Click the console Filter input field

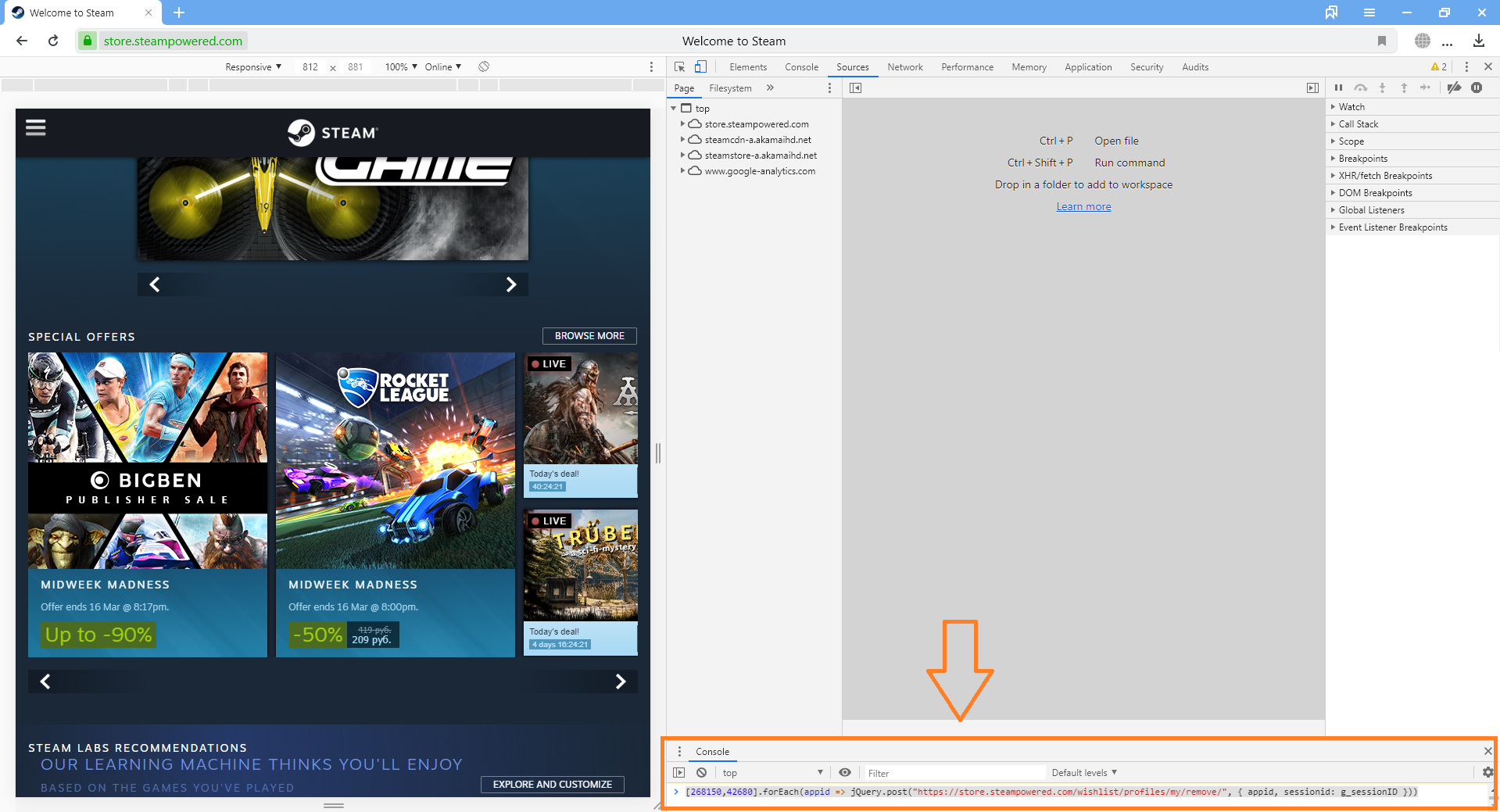[x=954, y=772]
